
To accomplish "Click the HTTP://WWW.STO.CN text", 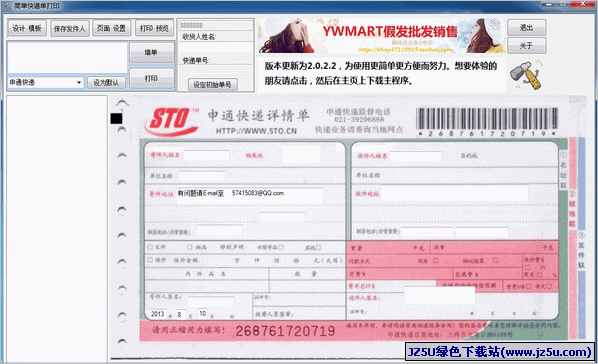I will click(x=256, y=131).
